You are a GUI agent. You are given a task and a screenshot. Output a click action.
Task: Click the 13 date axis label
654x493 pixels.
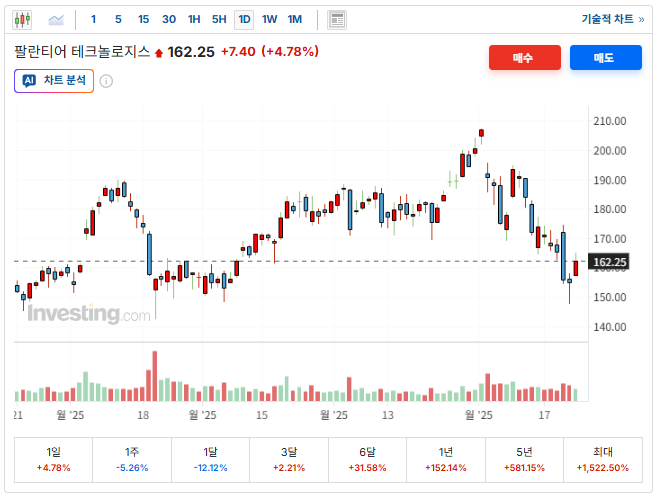coord(388,415)
